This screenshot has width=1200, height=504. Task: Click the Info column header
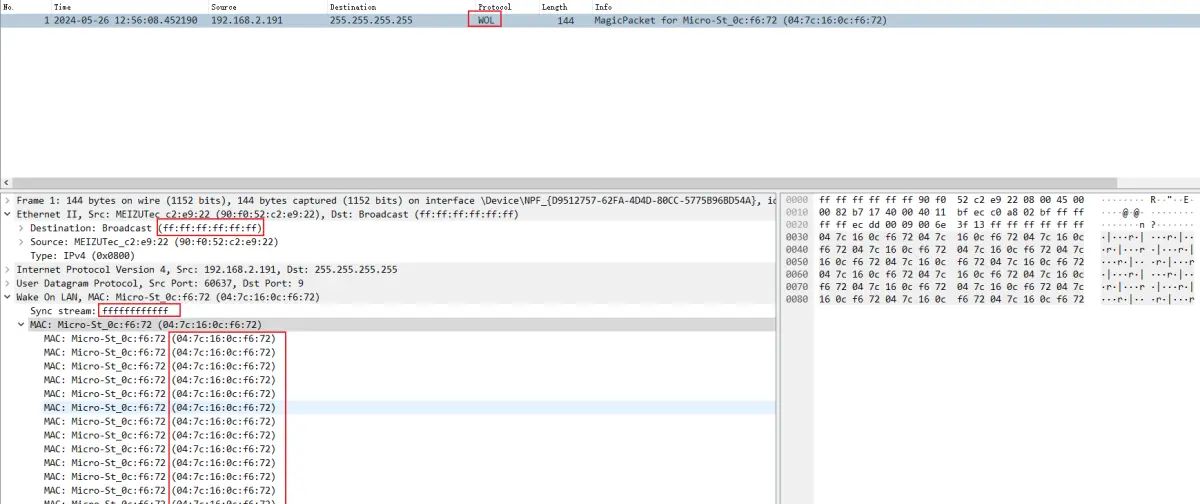click(x=602, y=7)
